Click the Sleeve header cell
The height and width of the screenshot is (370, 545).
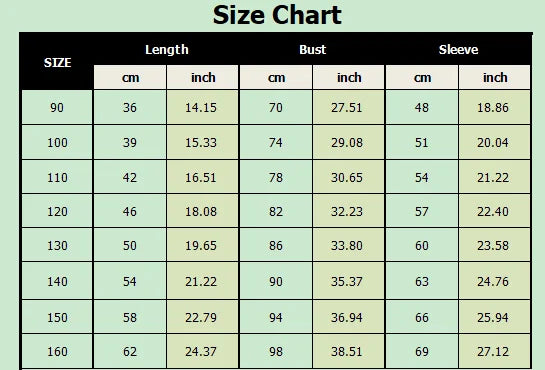pos(458,50)
